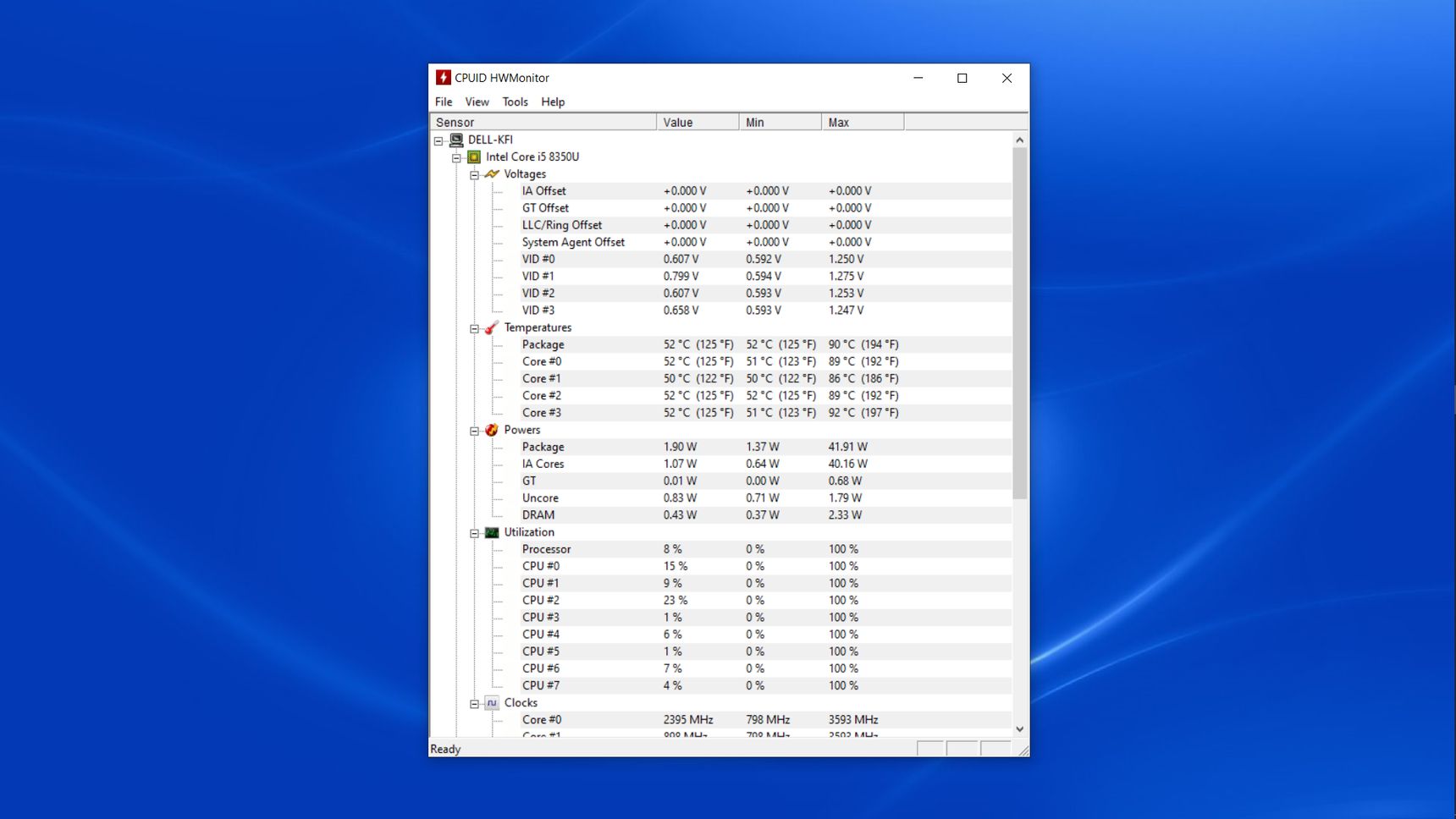The image size is (1456, 819).
Task: Select the Temperatures label
Action: (538, 327)
